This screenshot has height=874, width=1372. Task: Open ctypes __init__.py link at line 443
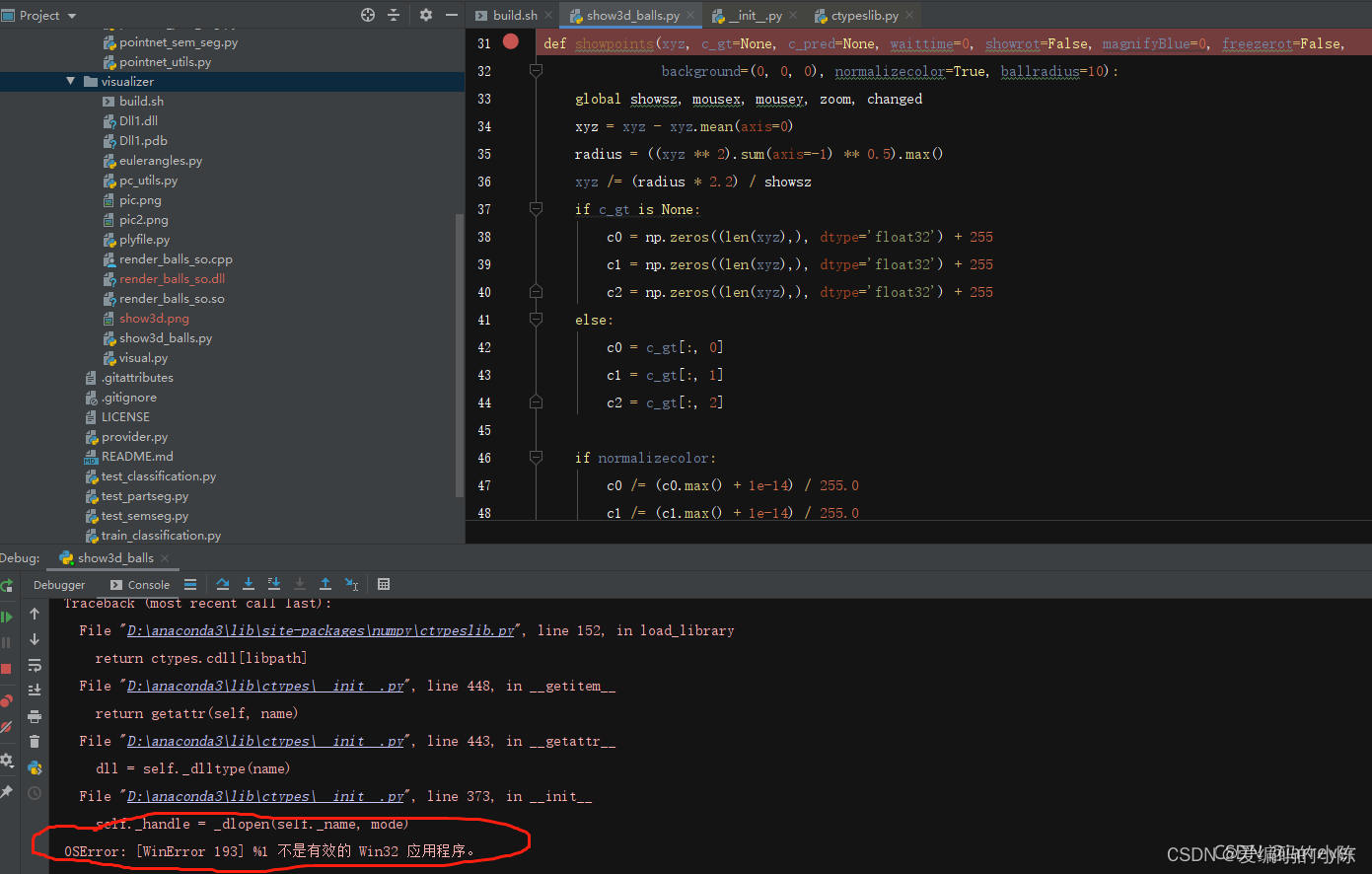[x=266, y=741]
